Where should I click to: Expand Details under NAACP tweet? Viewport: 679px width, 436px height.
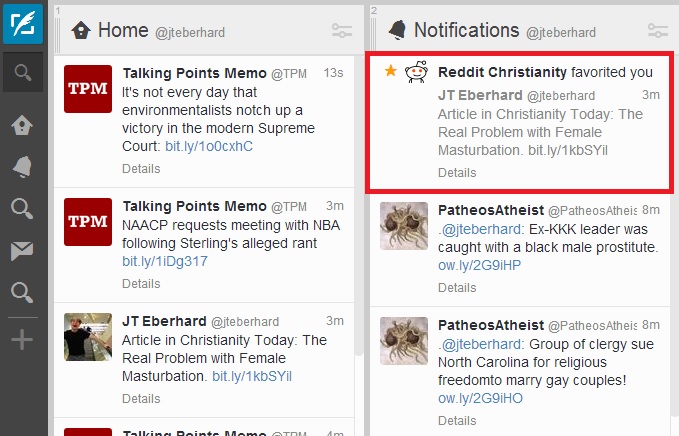click(x=141, y=284)
